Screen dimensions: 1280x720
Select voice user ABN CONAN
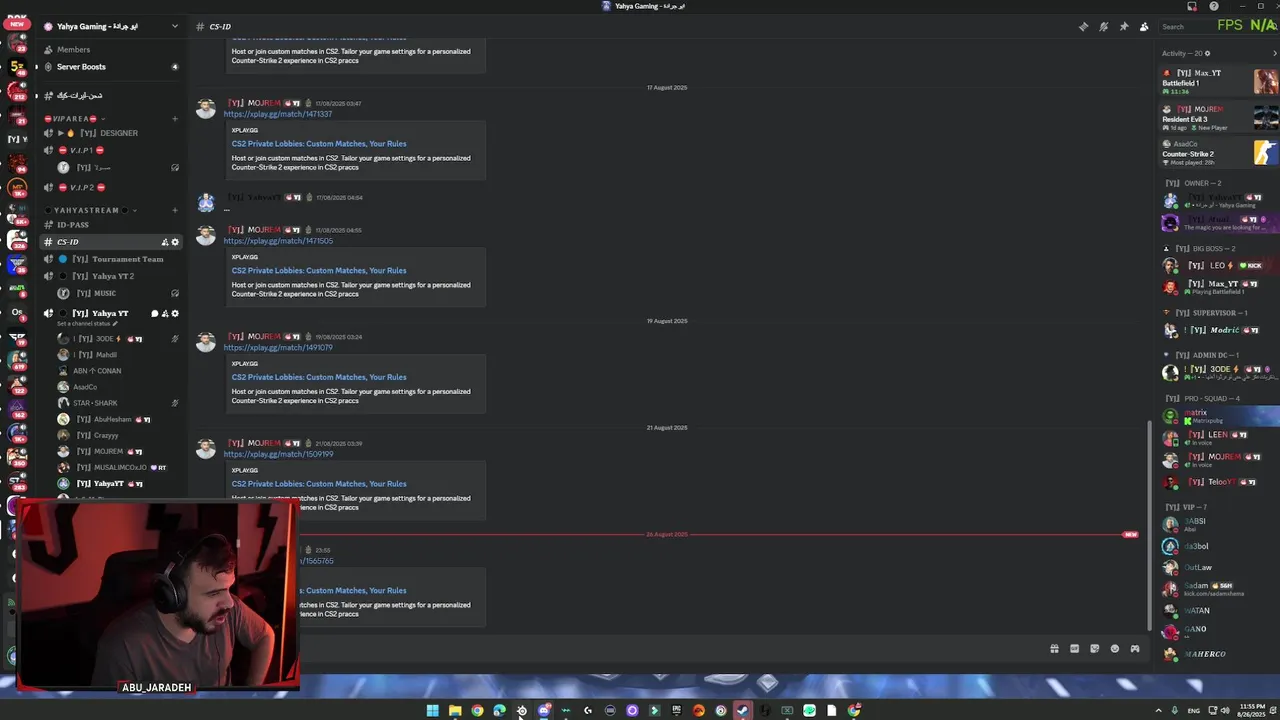click(x=118, y=371)
